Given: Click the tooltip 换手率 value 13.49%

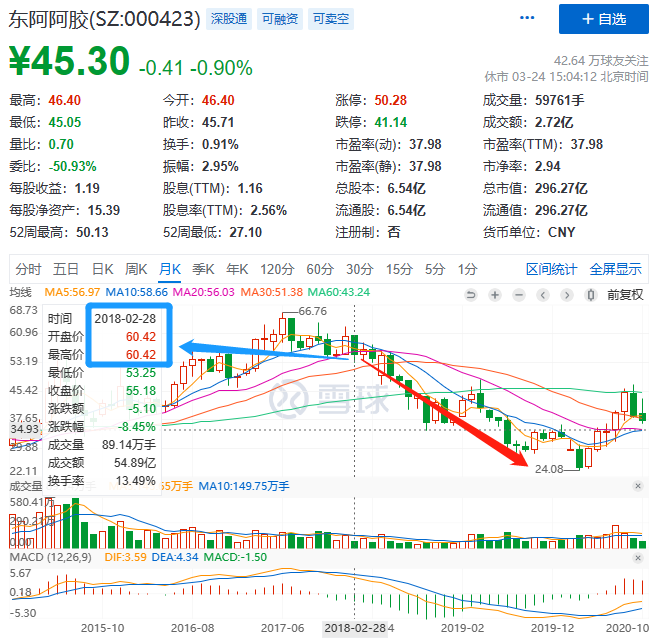Looking at the screenshot, I should pyautogui.click(x=136, y=481).
